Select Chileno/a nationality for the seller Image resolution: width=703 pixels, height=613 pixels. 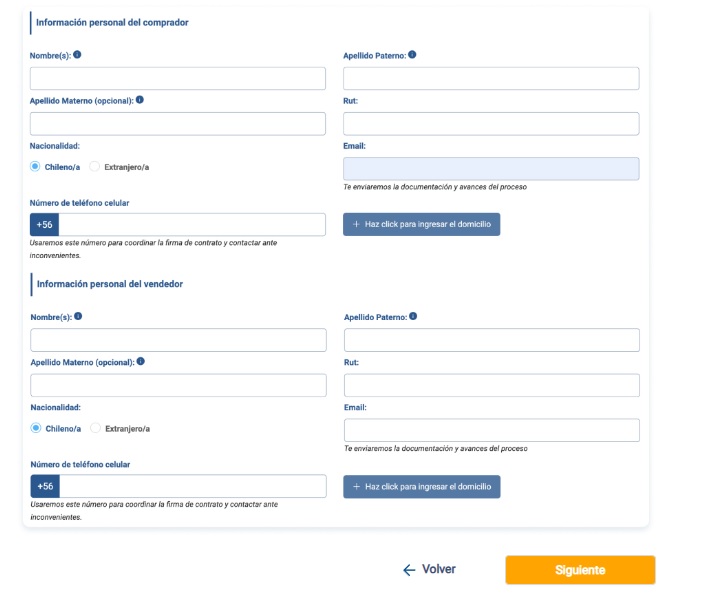tap(36, 428)
